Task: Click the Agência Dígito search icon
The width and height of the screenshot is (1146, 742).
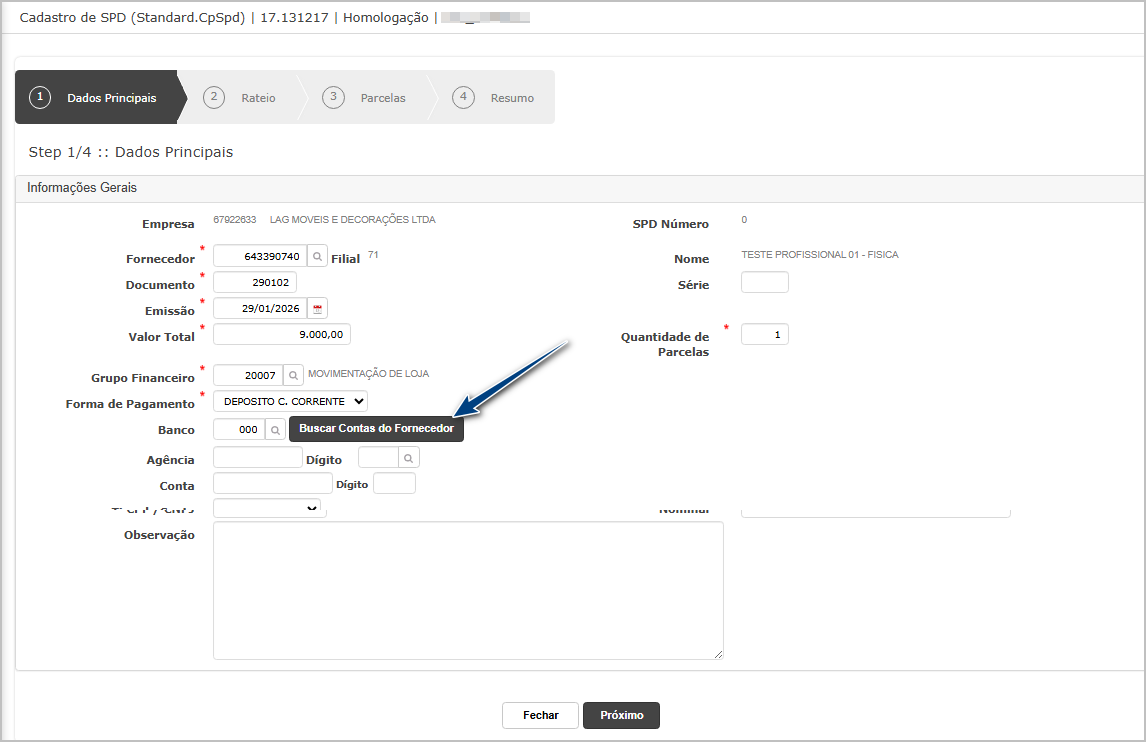Action: (409, 457)
